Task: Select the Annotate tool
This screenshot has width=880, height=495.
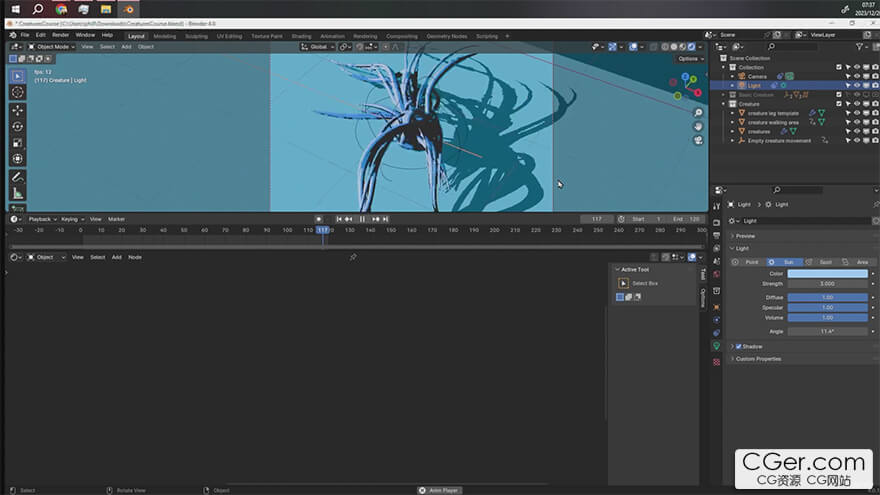Action: [18, 177]
